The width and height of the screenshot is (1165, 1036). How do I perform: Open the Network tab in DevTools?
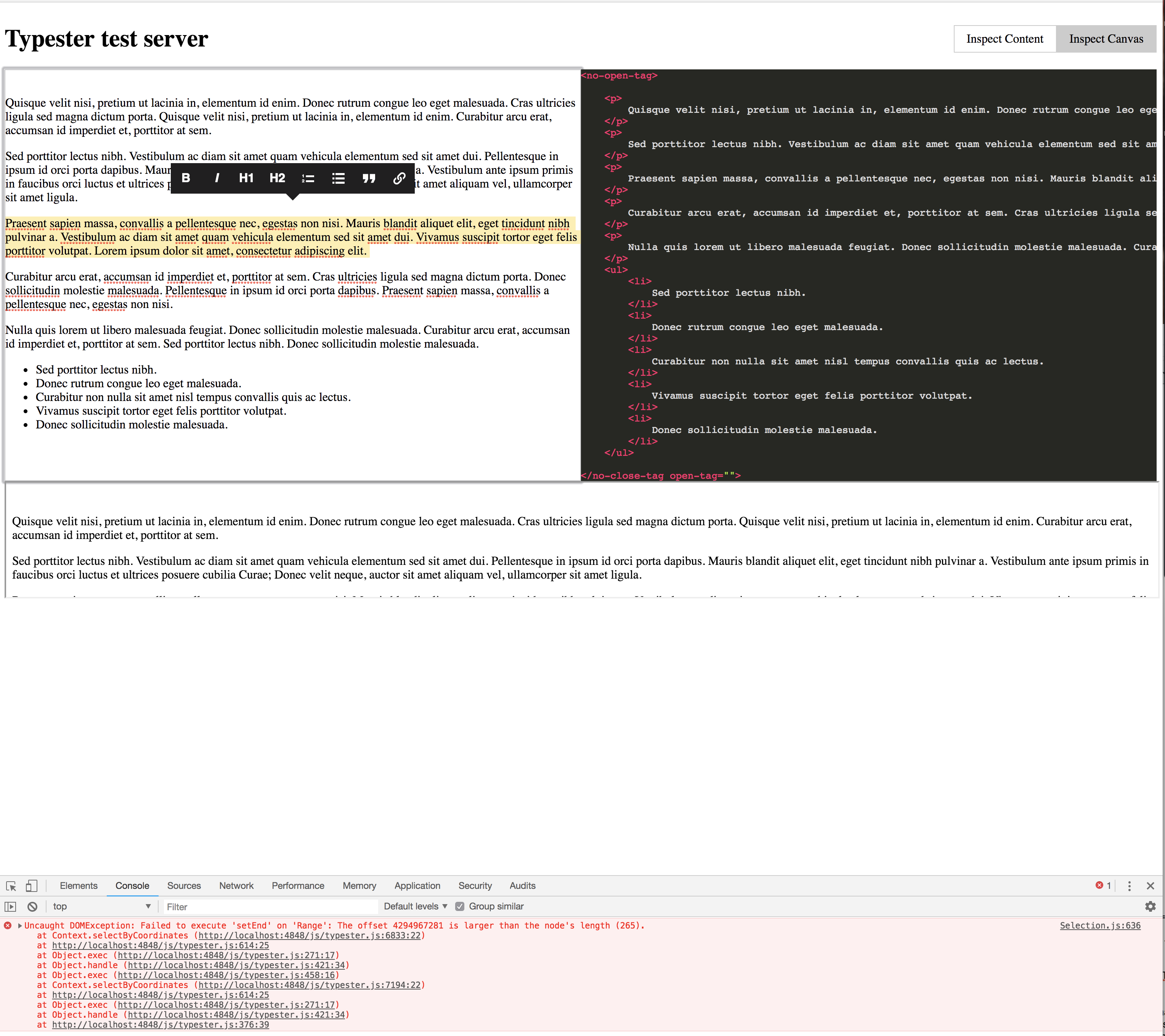point(236,885)
